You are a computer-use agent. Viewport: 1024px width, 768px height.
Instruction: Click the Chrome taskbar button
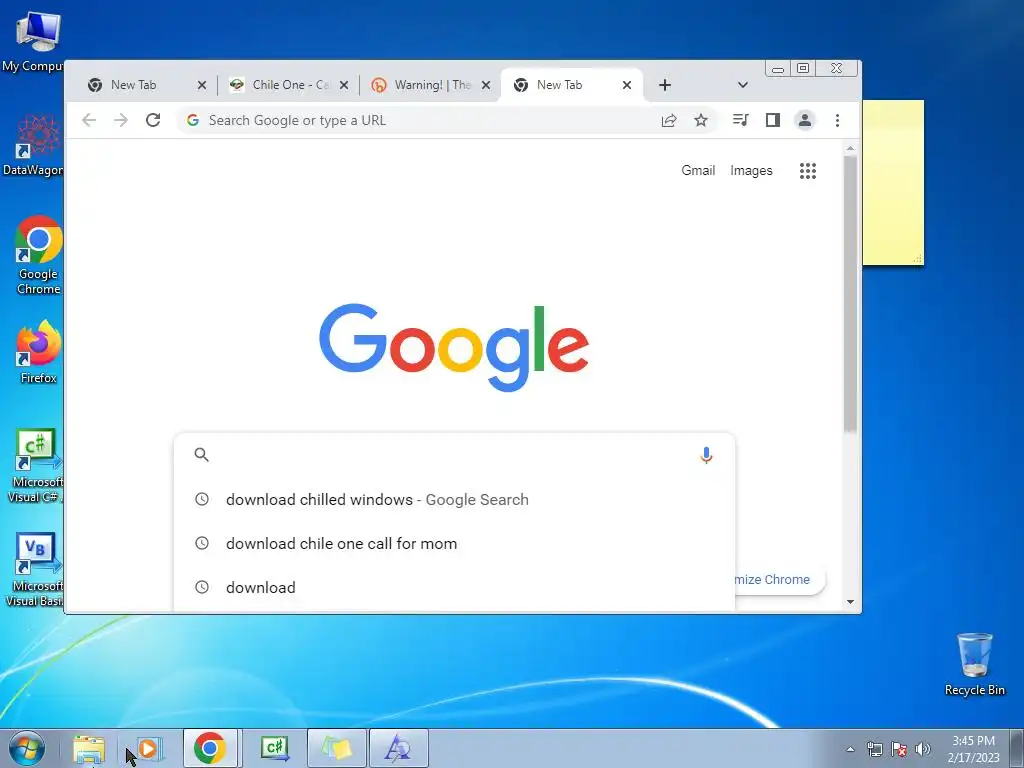click(210, 748)
